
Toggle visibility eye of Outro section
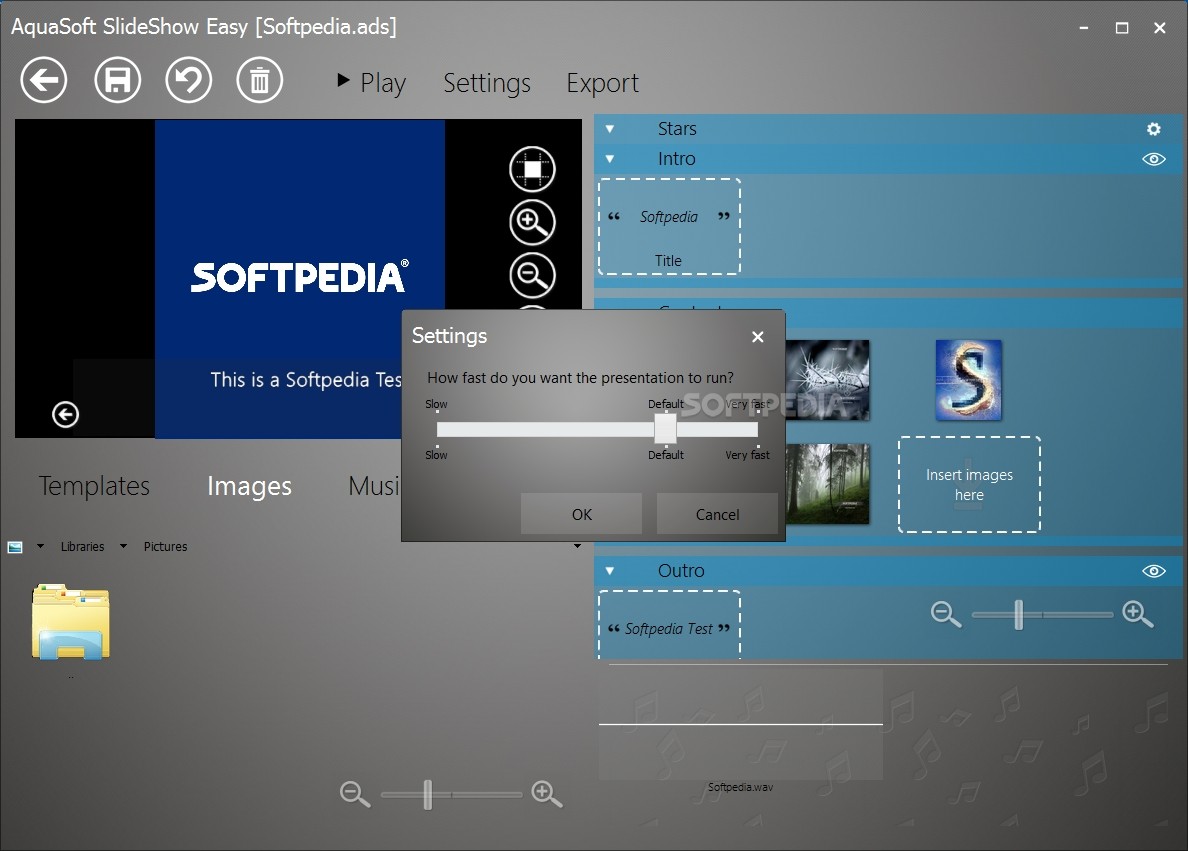(1153, 571)
